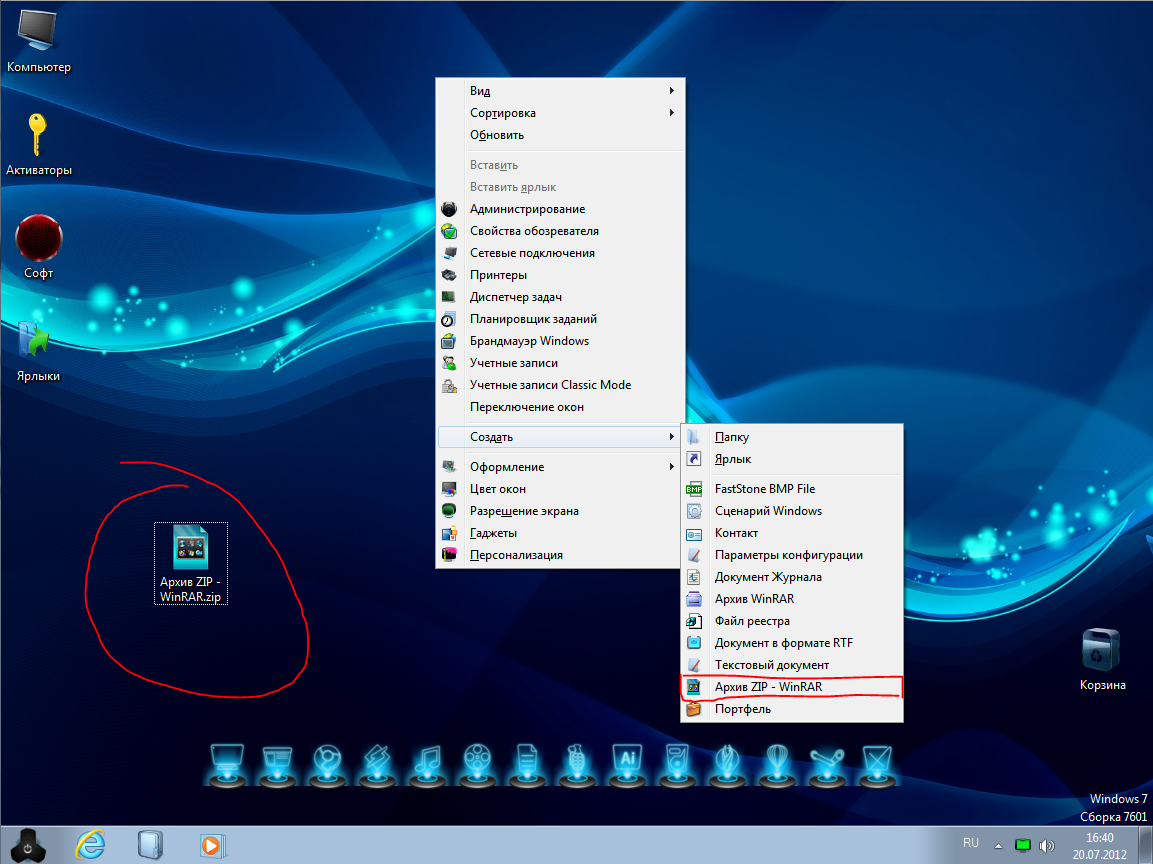Open Брандмауэр Windows menu entry

point(560,341)
